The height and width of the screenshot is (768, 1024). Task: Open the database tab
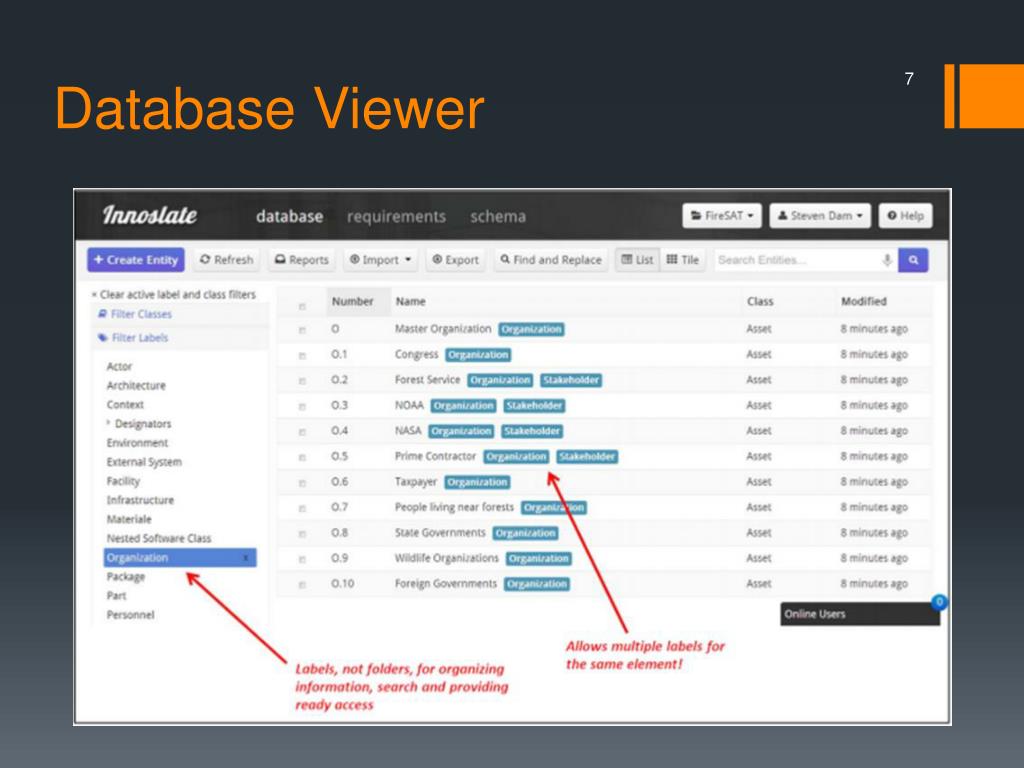click(x=289, y=216)
